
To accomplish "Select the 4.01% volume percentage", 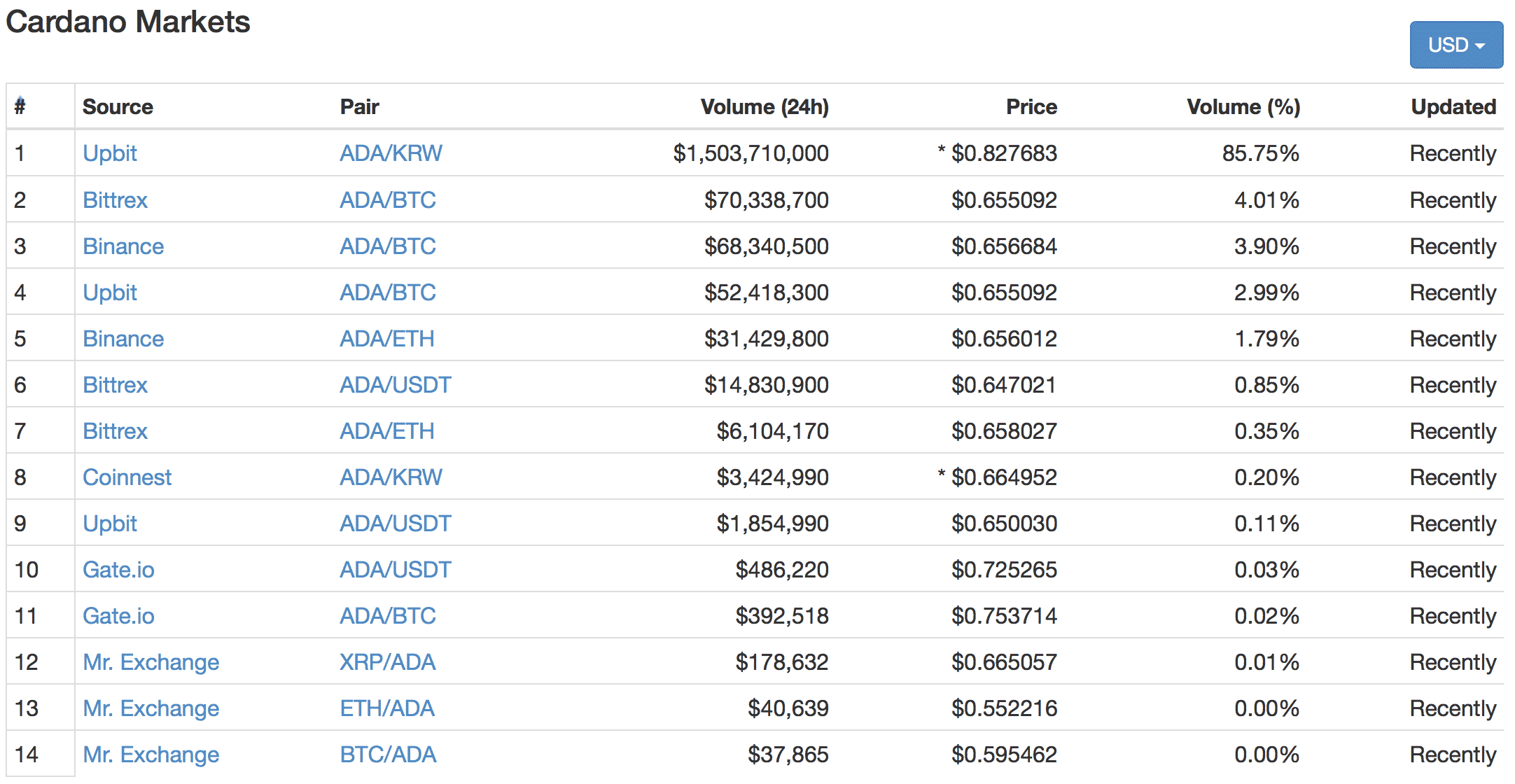I will [x=1266, y=200].
